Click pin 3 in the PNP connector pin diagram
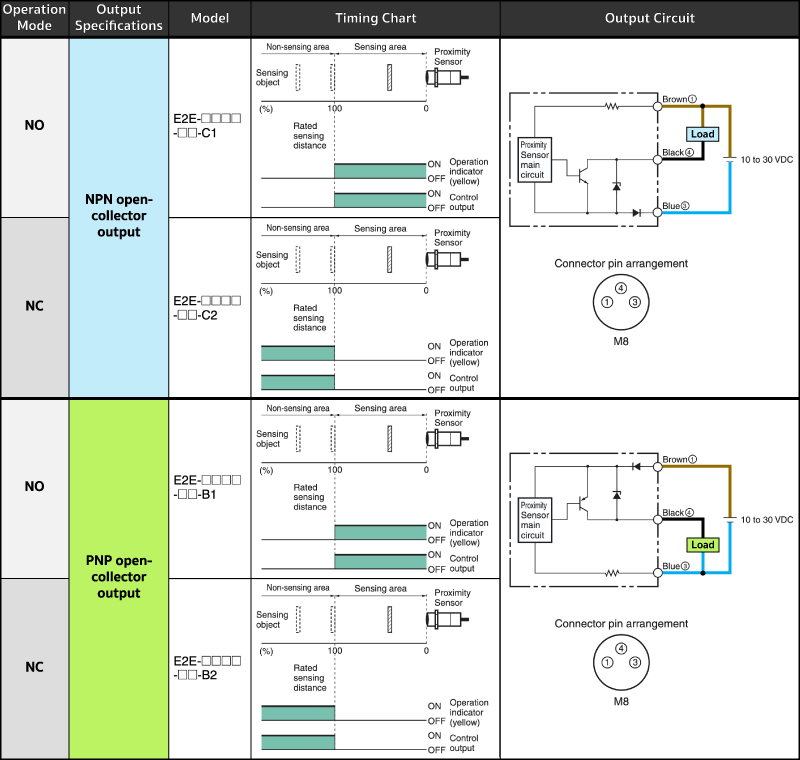 coord(635,663)
